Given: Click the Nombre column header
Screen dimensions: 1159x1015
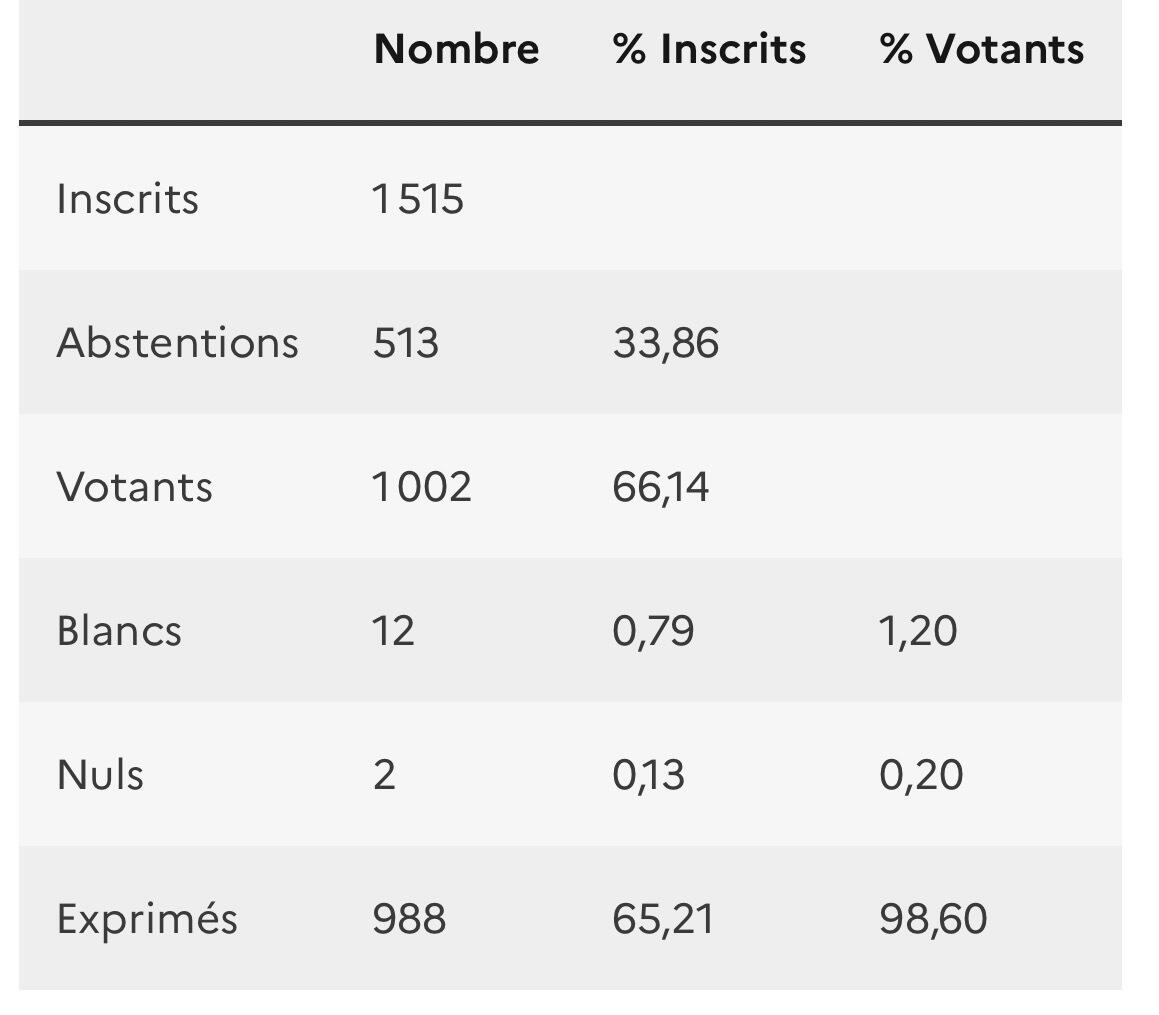Looking at the screenshot, I should pos(456,49).
